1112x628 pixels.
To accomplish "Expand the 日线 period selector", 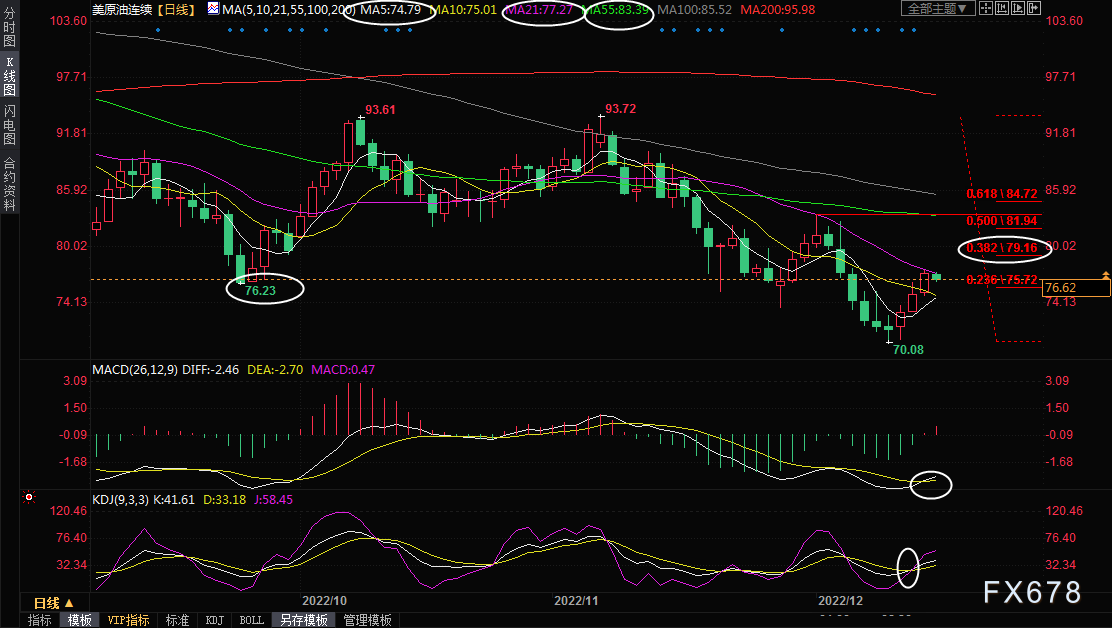I will click(x=54, y=603).
